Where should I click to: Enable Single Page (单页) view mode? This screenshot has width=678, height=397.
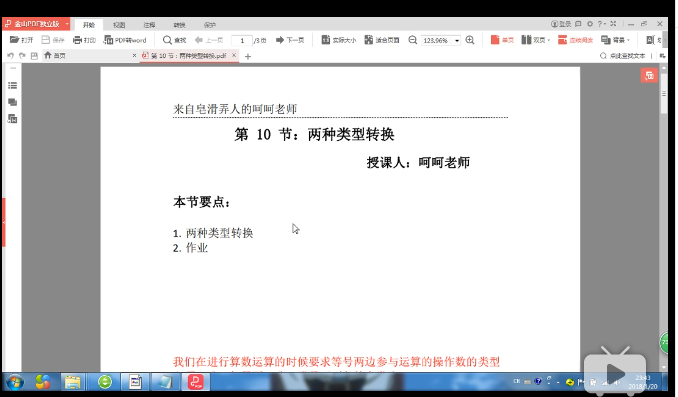click(502, 40)
